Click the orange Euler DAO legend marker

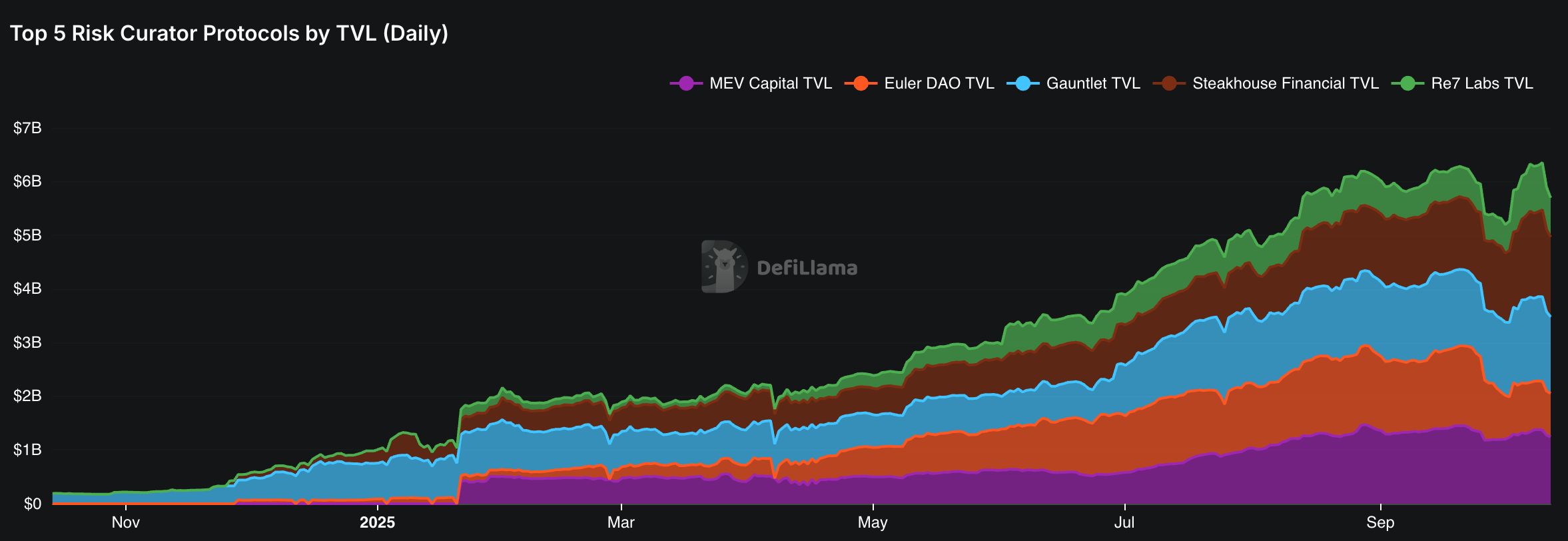click(x=861, y=83)
